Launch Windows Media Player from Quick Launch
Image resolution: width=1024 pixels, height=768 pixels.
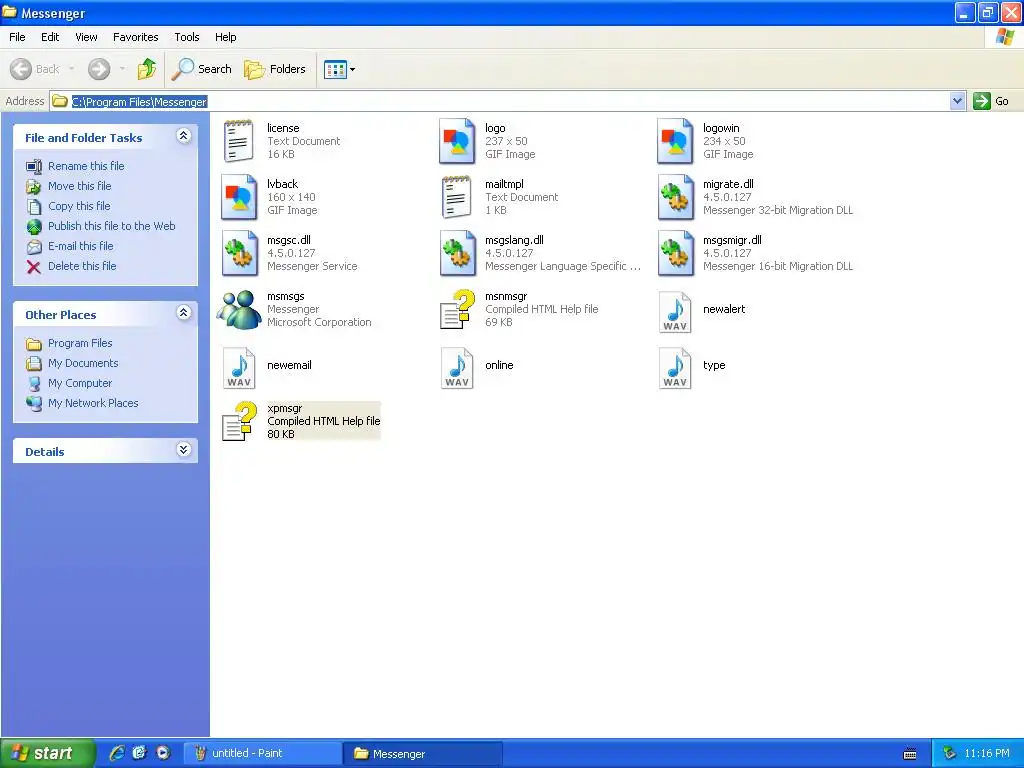(x=163, y=753)
